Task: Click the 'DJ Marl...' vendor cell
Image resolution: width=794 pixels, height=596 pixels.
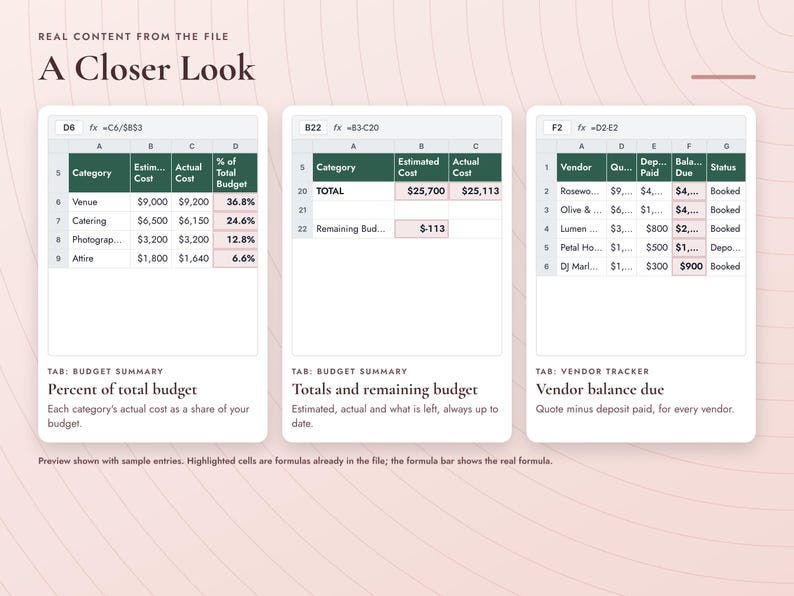Action: tap(581, 266)
